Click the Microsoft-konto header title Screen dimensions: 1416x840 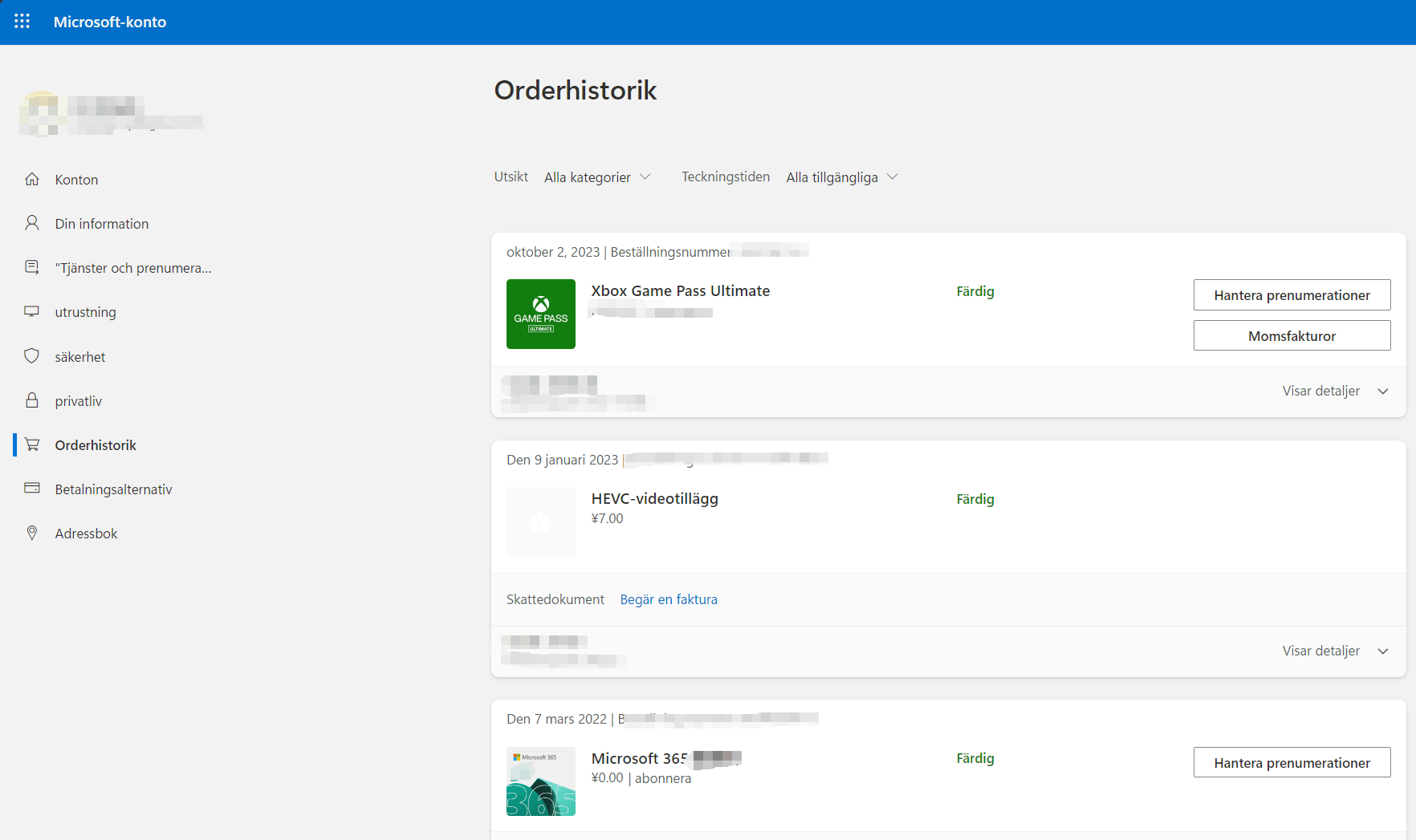[110, 22]
